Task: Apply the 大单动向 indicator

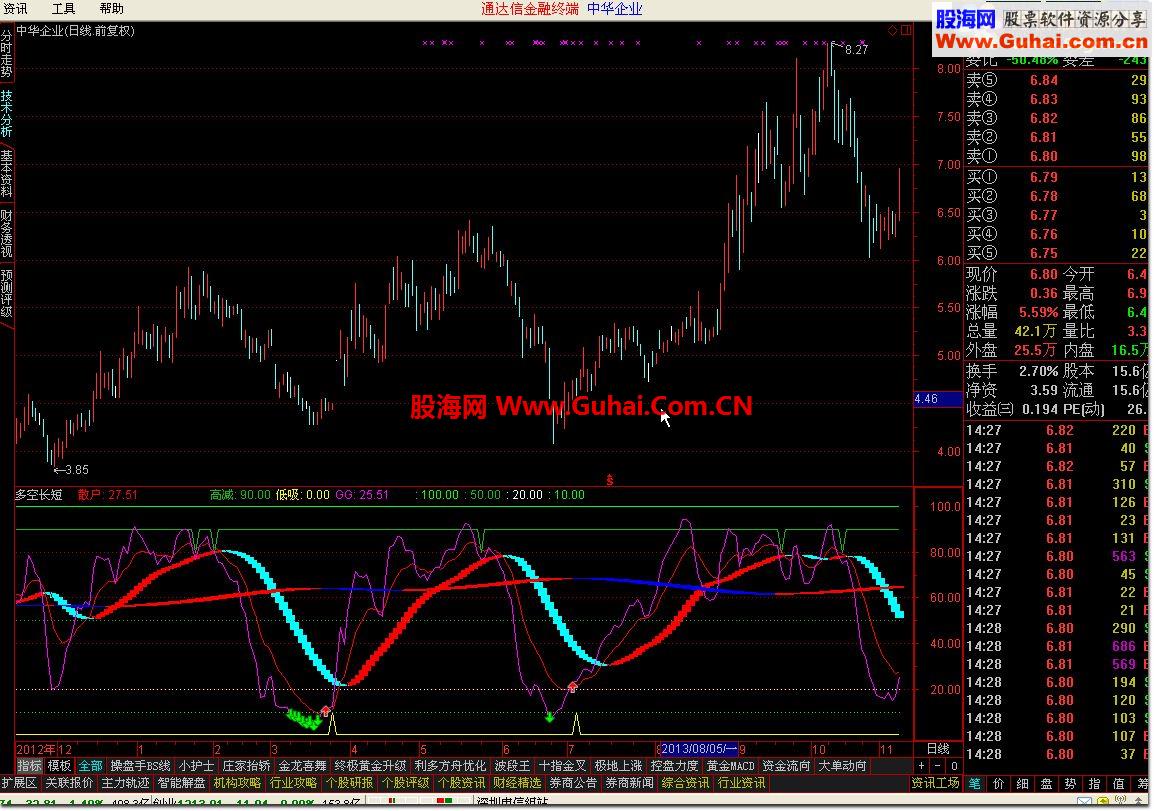Action: click(x=842, y=766)
